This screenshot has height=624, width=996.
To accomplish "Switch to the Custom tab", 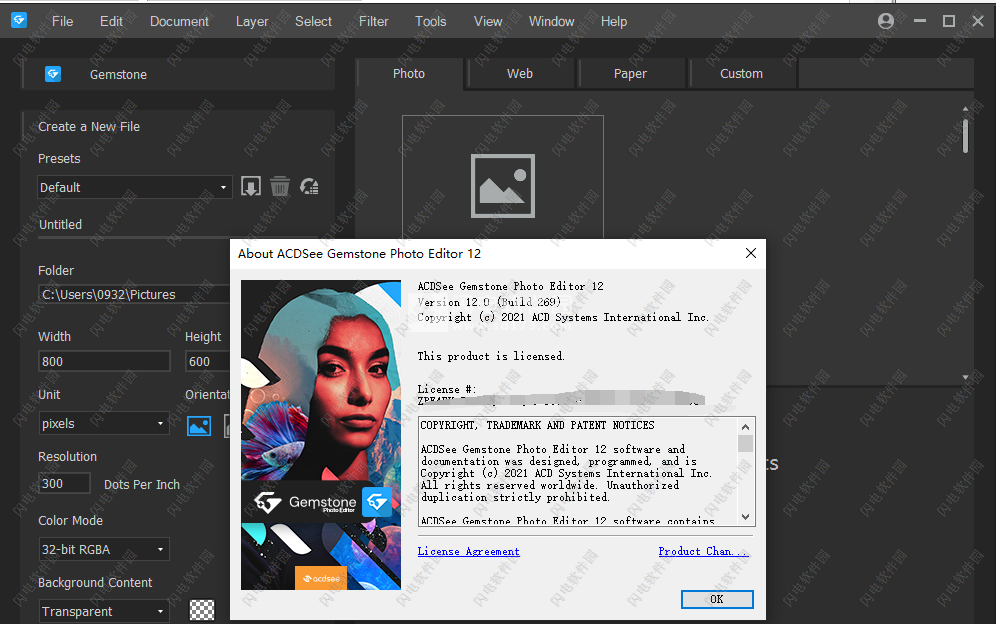I will click(x=741, y=74).
